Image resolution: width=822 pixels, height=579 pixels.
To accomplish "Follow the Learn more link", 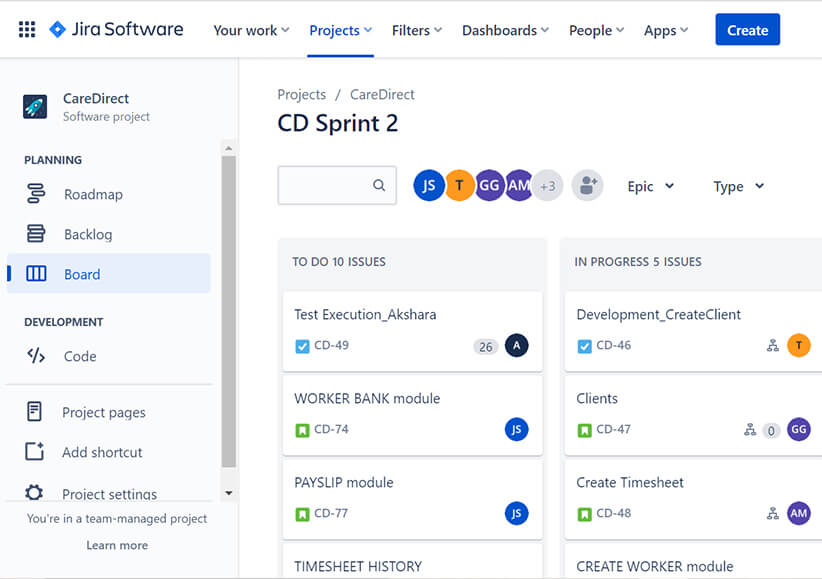I will [117, 545].
